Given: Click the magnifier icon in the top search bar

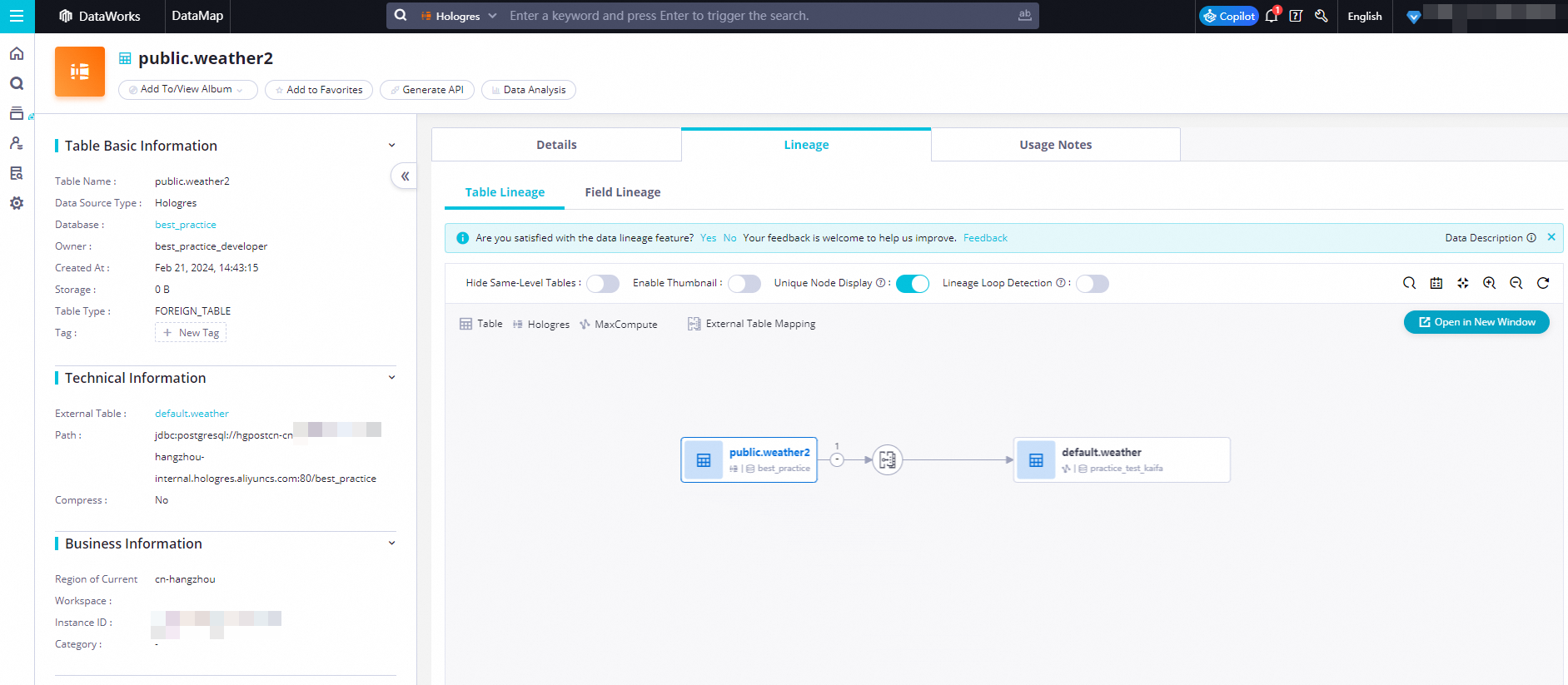Looking at the screenshot, I should pyautogui.click(x=401, y=16).
